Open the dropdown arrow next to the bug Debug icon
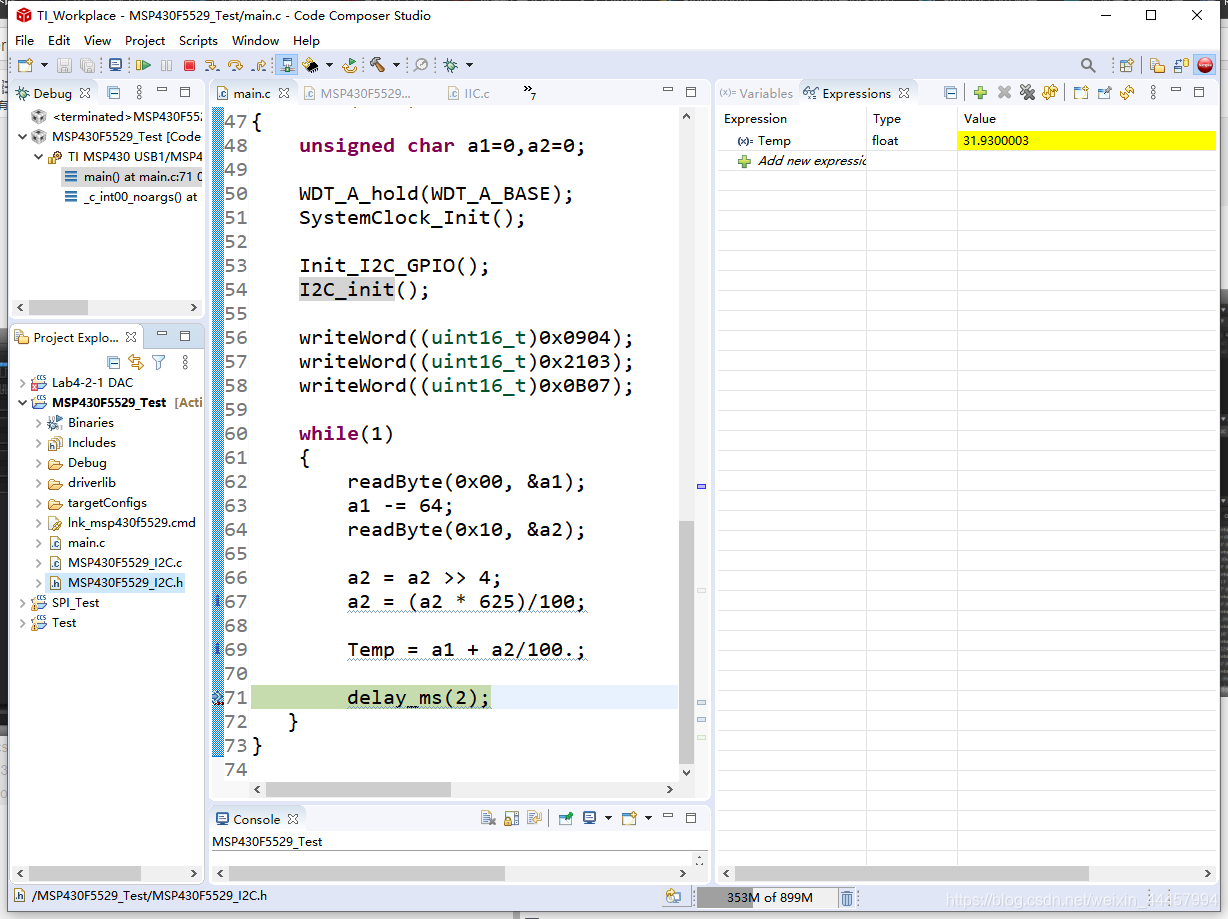 (x=469, y=65)
